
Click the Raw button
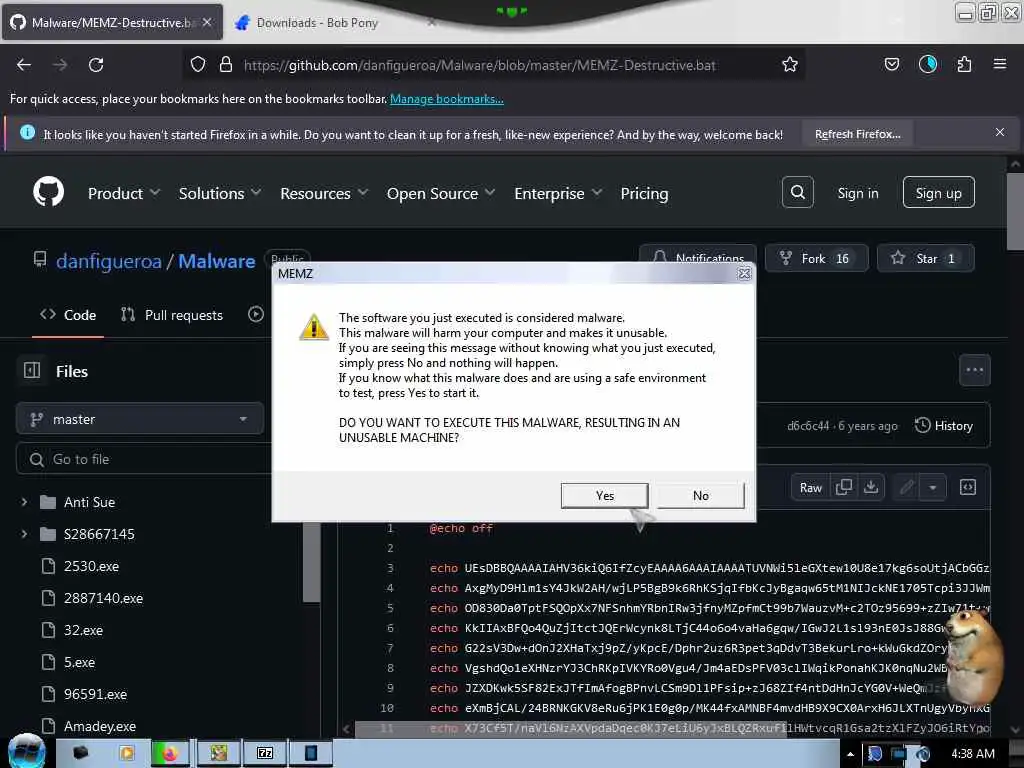pyautogui.click(x=810, y=488)
